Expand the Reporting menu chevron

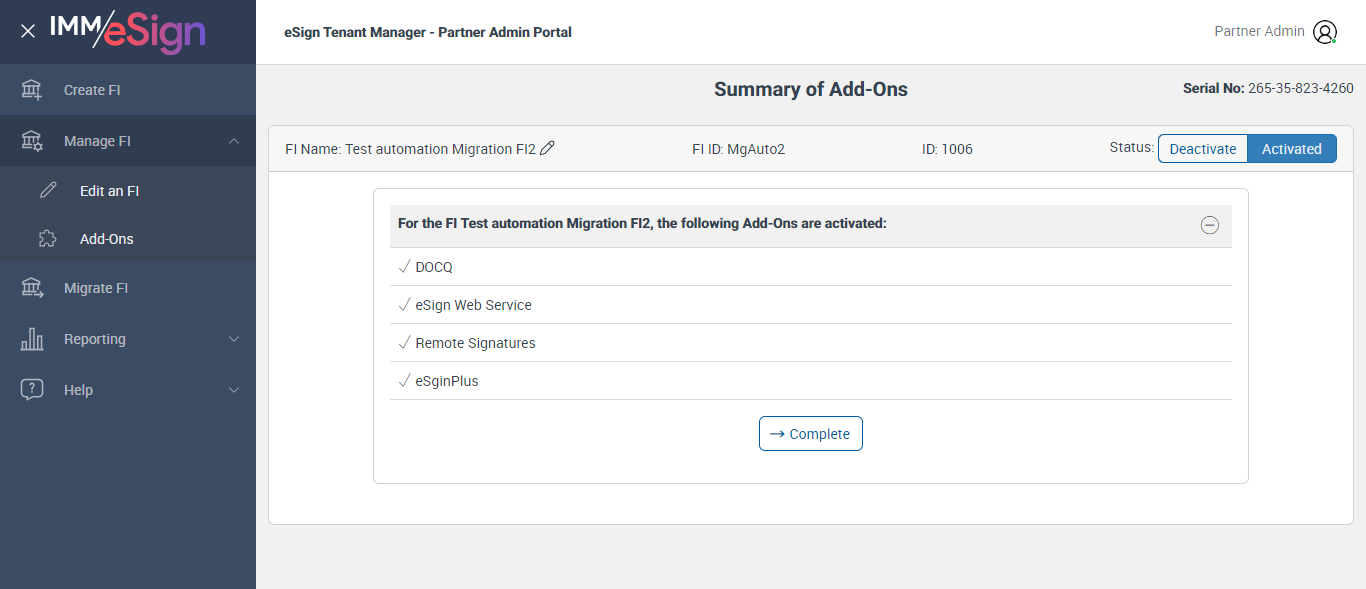pyautogui.click(x=234, y=339)
